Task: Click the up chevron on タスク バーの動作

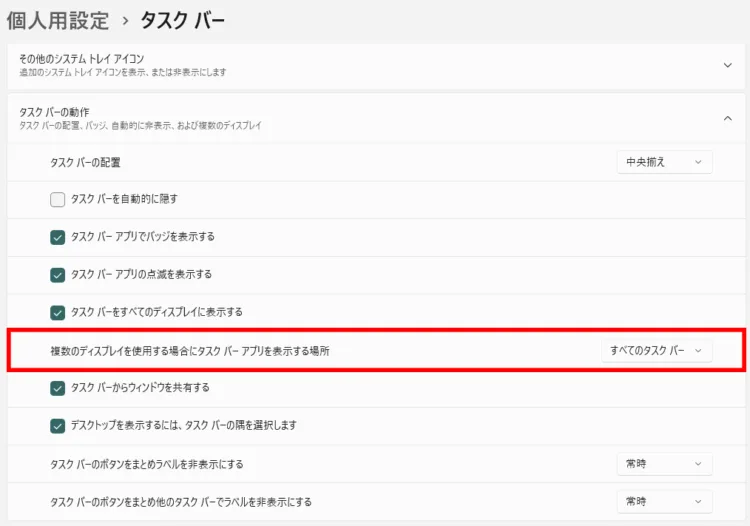Action: click(x=727, y=118)
